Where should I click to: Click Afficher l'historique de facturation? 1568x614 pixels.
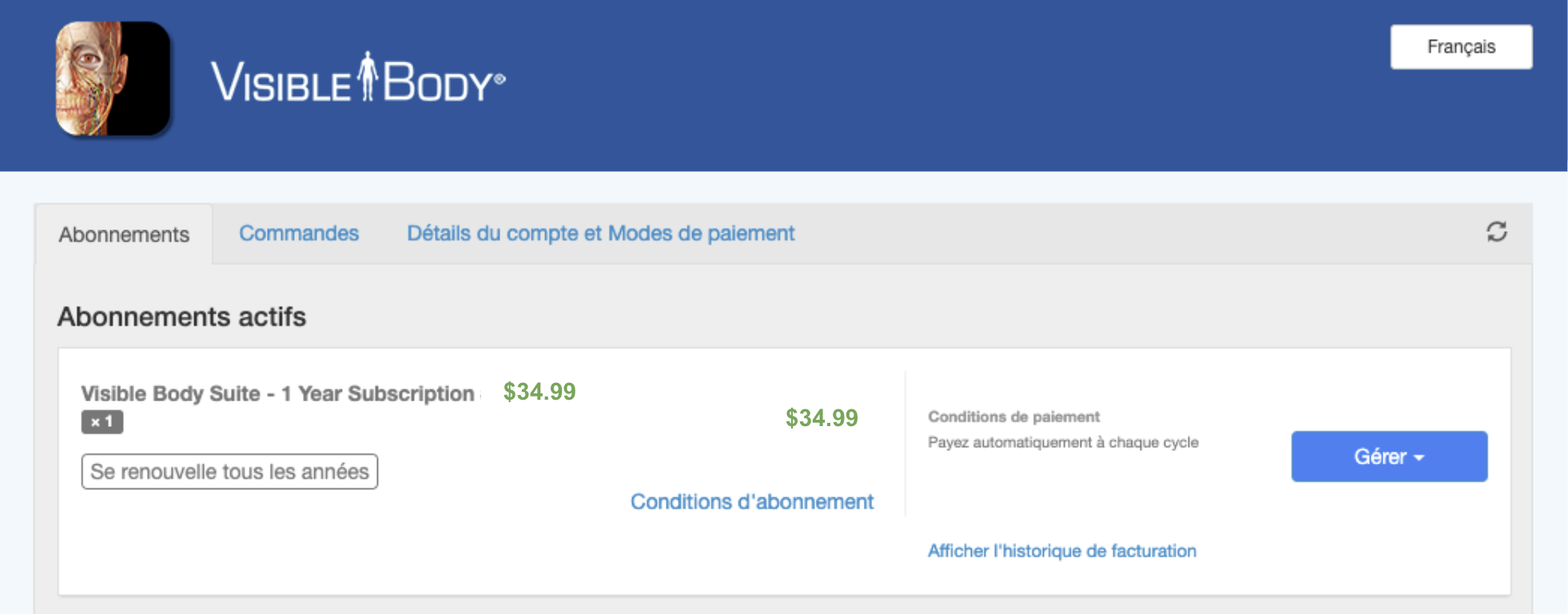pos(1061,551)
